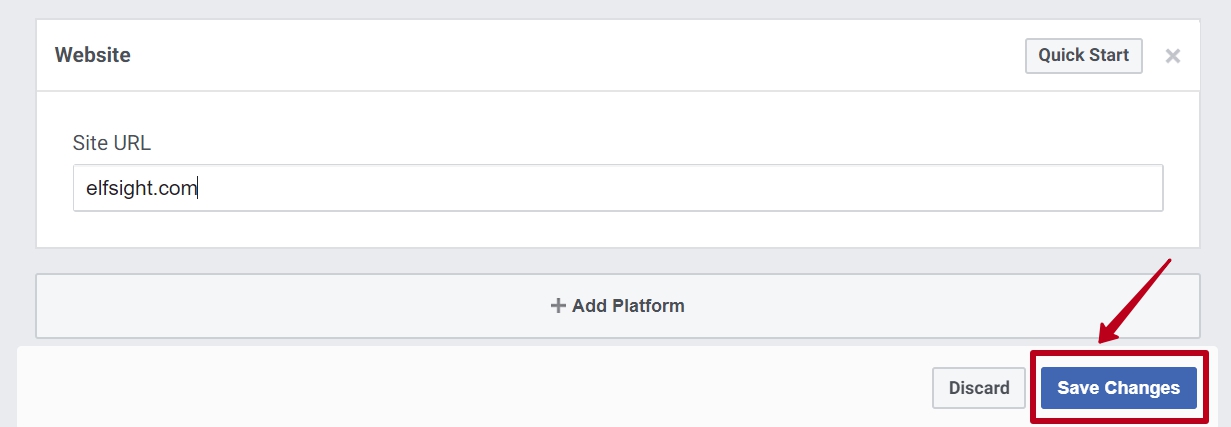Click the Site URL field label

pos(111,143)
